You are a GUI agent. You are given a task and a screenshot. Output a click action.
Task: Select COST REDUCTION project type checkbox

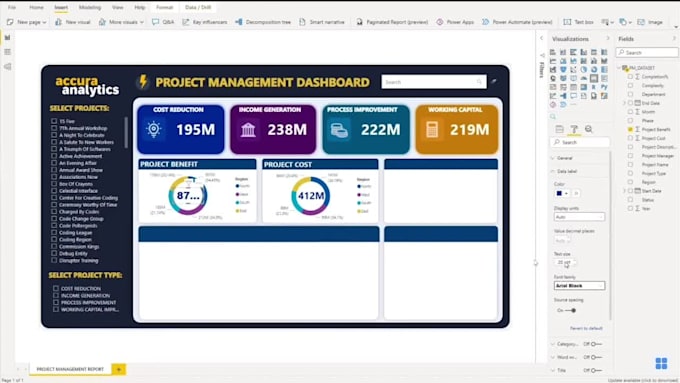coord(56,288)
